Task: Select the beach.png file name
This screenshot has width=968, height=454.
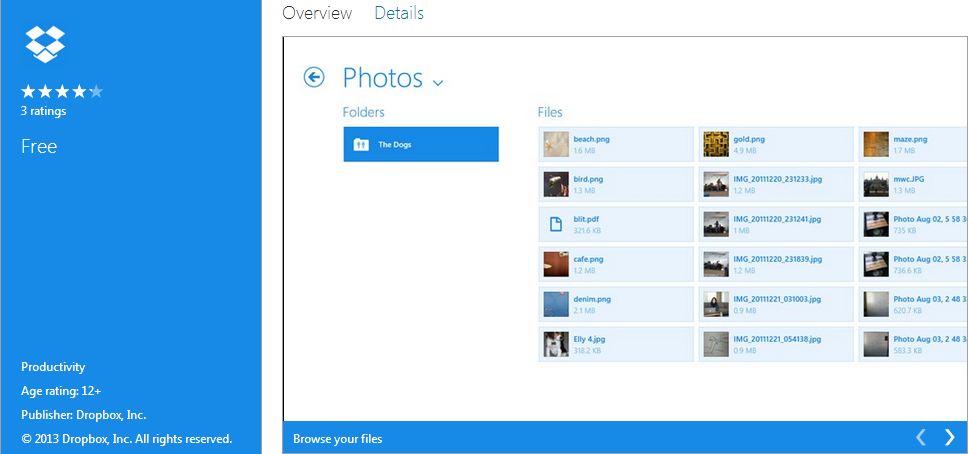Action: click(x=591, y=140)
